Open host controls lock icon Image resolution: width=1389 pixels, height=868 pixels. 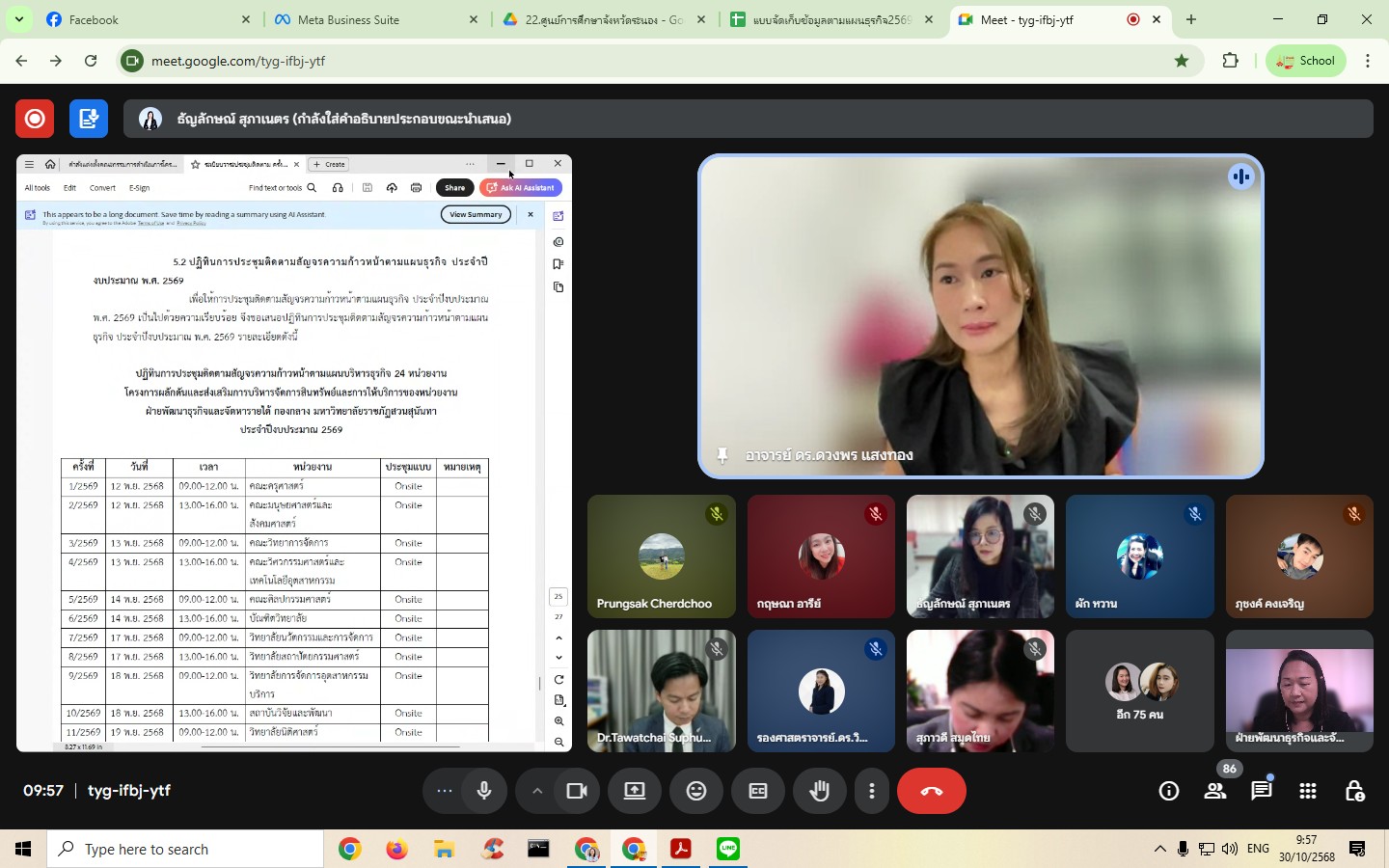pyautogui.click(x=1354, y=791)
